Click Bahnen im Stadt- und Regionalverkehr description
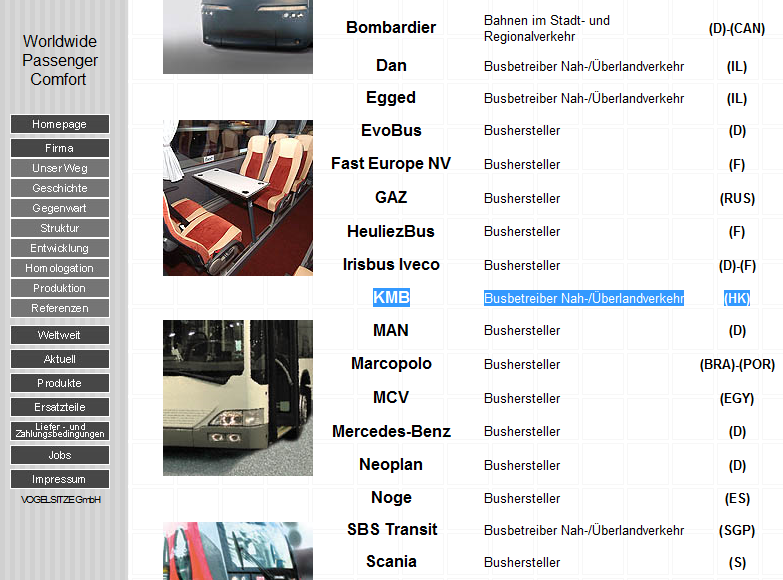 coord(547,28)
